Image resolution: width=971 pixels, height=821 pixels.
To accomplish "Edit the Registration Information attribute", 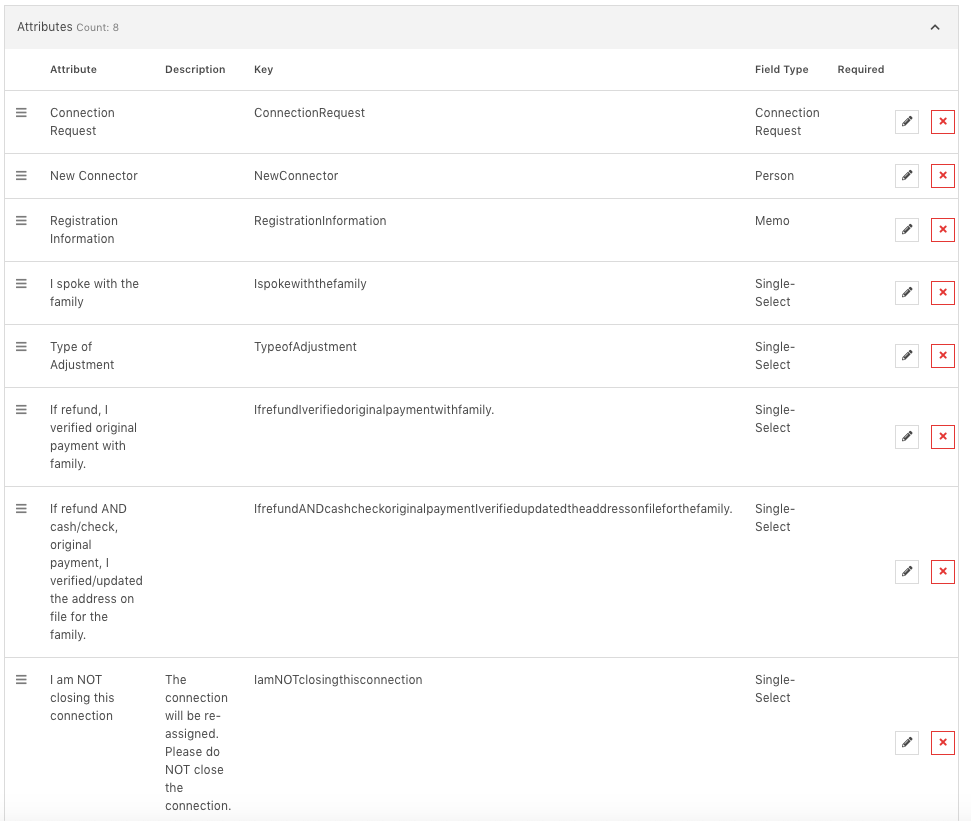I will click(x=907, y=230).
